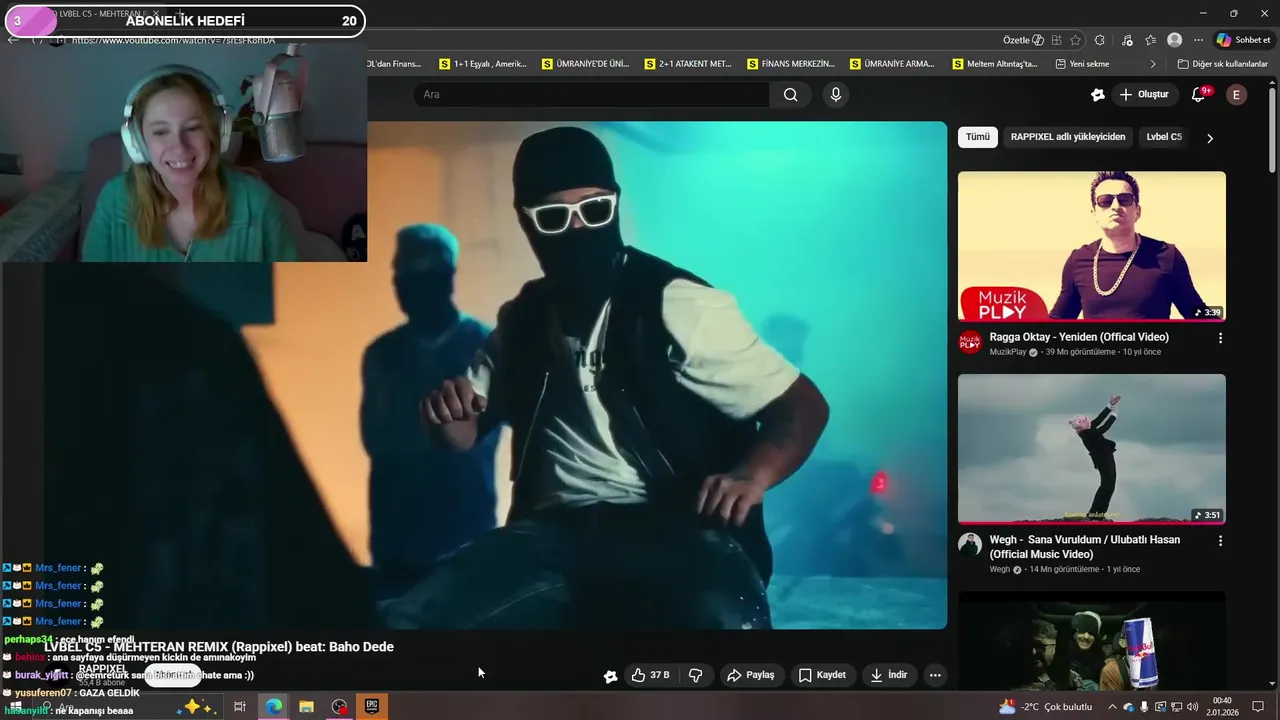The width and height of the screenshot is (1280, 720).
Task: Select the Tümü filter chip
Action: click(x=977, y=137)
